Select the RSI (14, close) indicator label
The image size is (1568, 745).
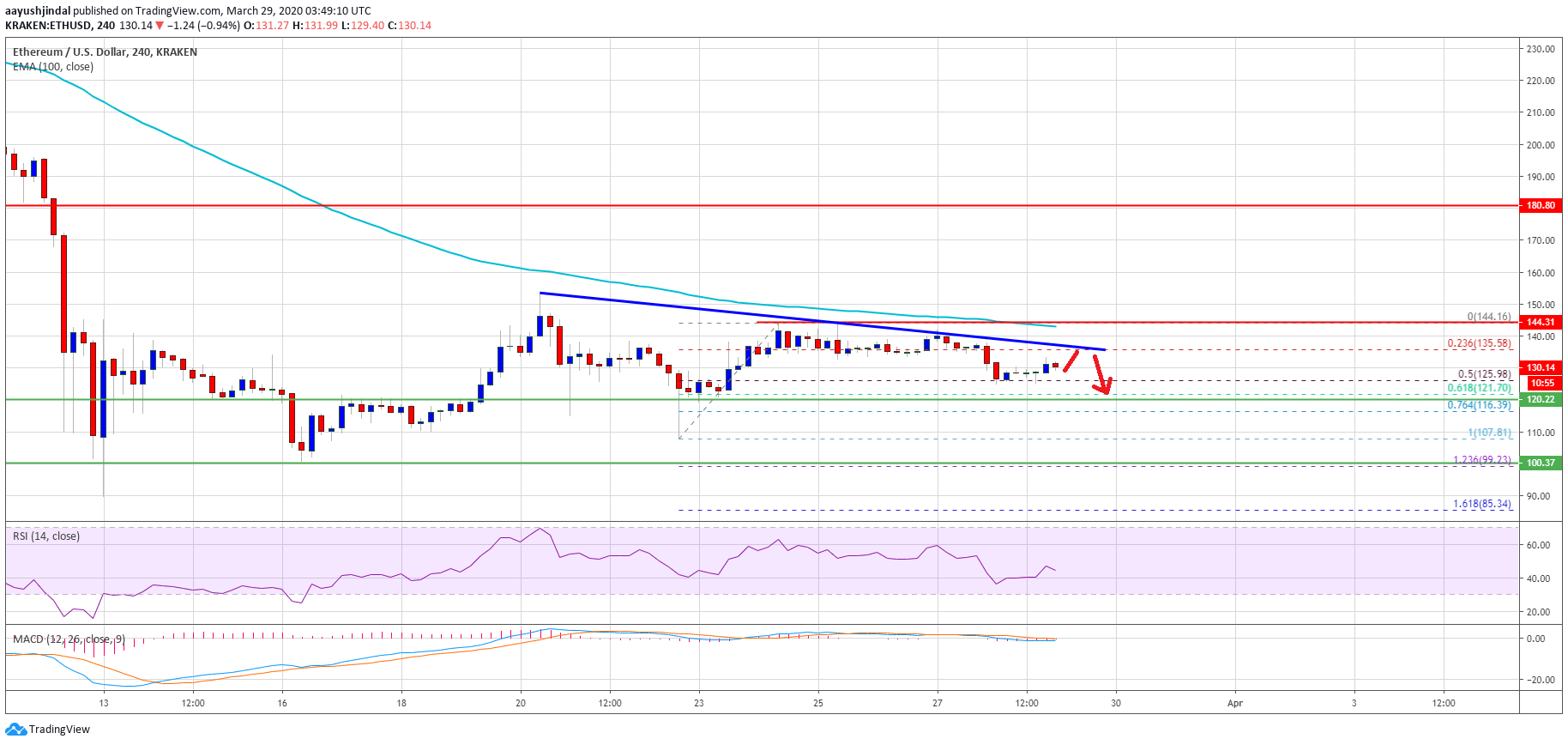[x=46, y=536]
